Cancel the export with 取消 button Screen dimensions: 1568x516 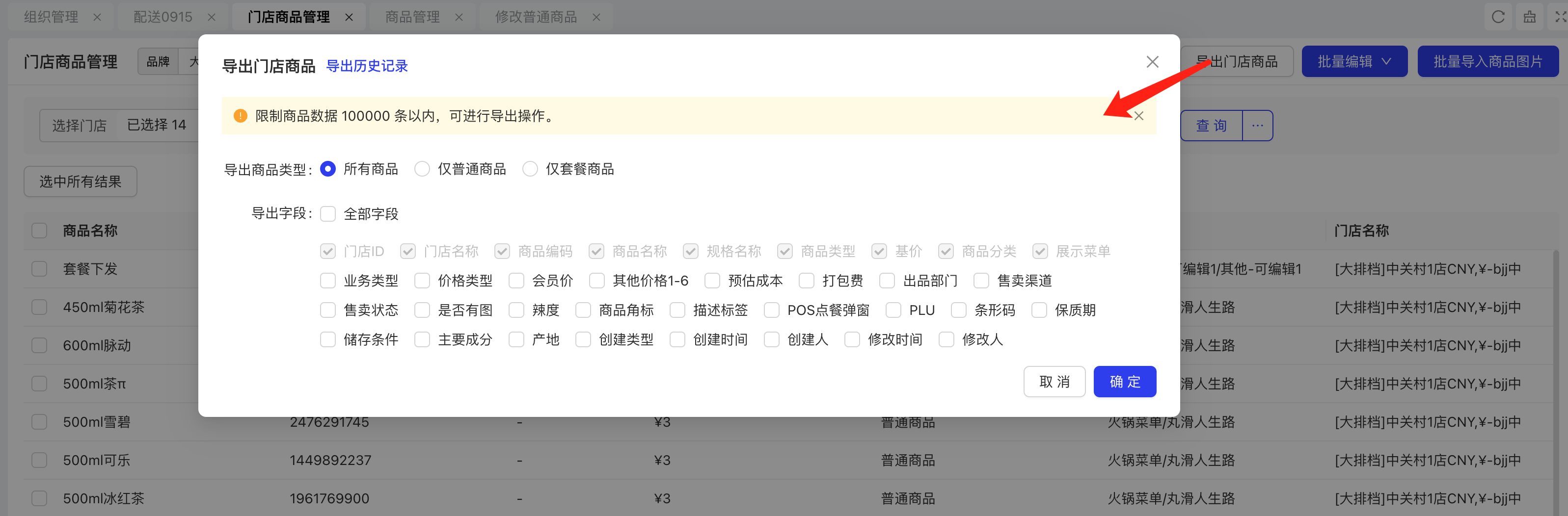[x=1054, y=382]
